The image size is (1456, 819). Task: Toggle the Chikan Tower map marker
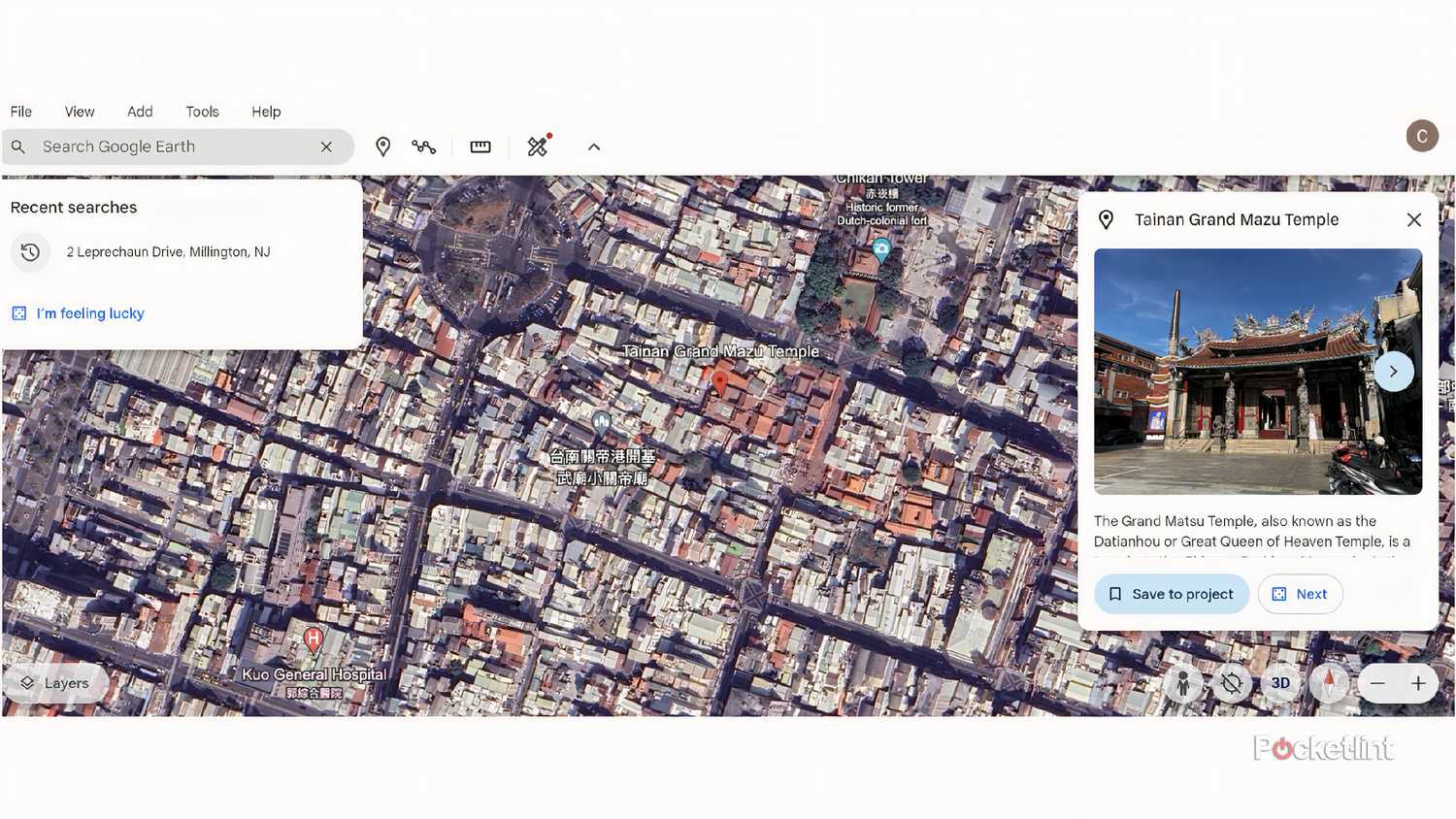878,250
